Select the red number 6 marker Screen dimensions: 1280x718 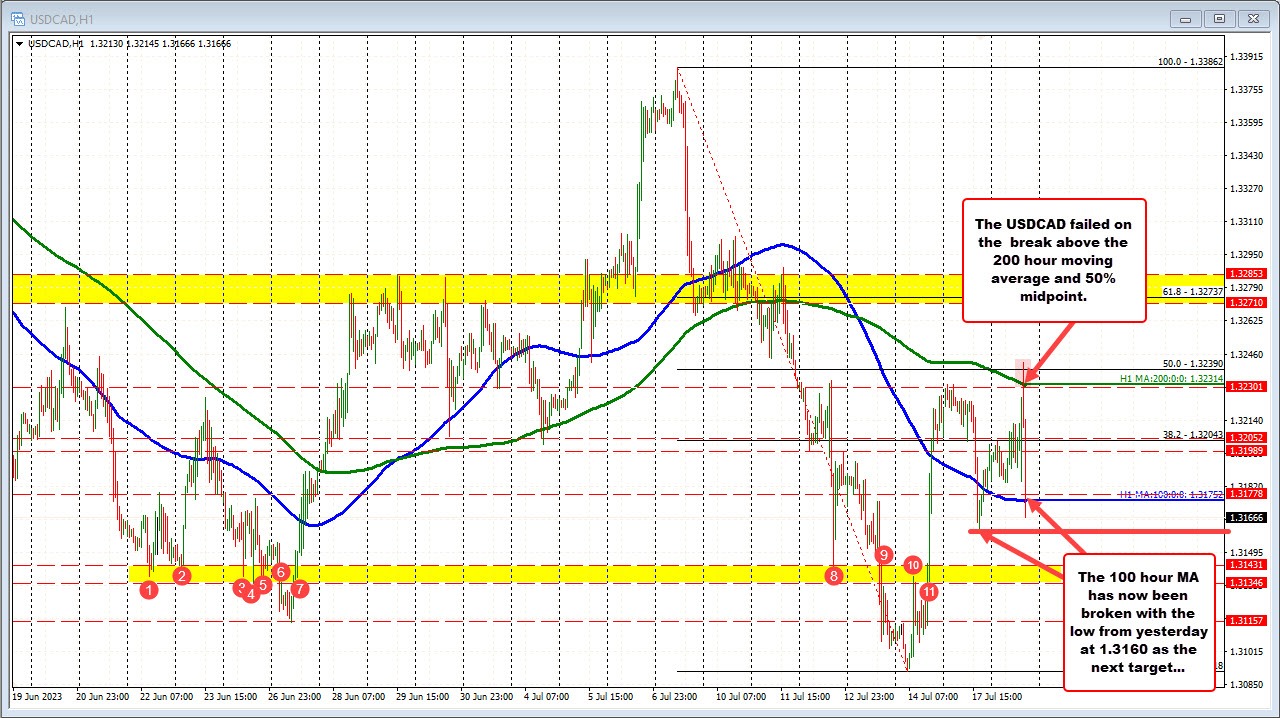tap(281, 572)
